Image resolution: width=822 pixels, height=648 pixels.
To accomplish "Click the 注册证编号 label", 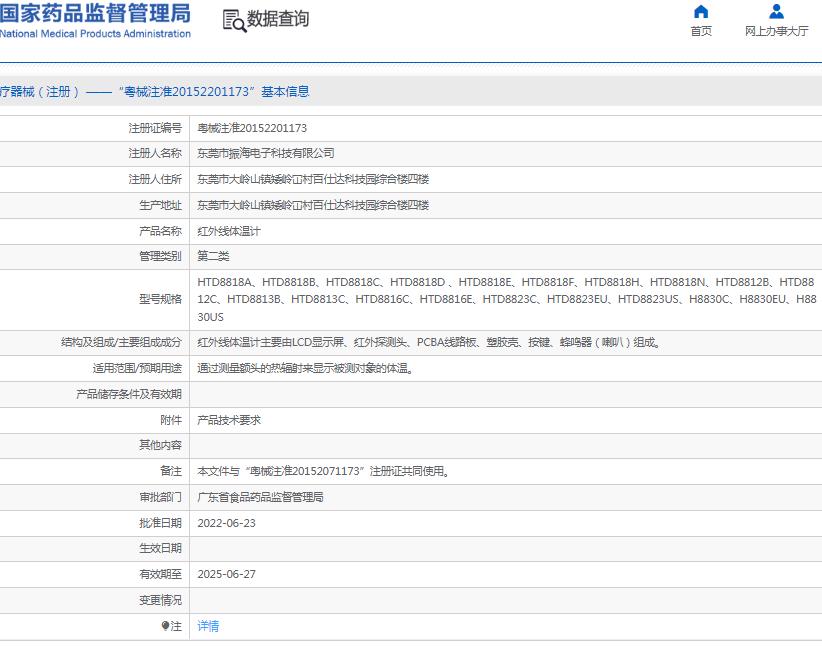I will click(155, 128).
